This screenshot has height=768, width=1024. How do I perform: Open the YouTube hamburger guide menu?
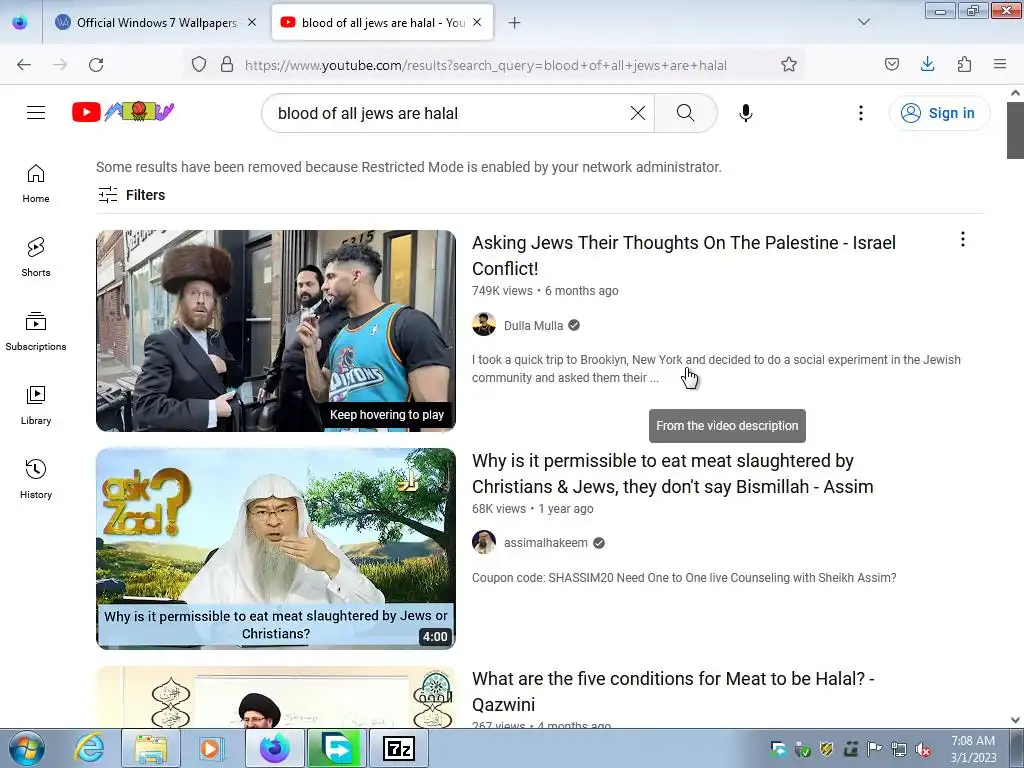click(x=36, y=113)
